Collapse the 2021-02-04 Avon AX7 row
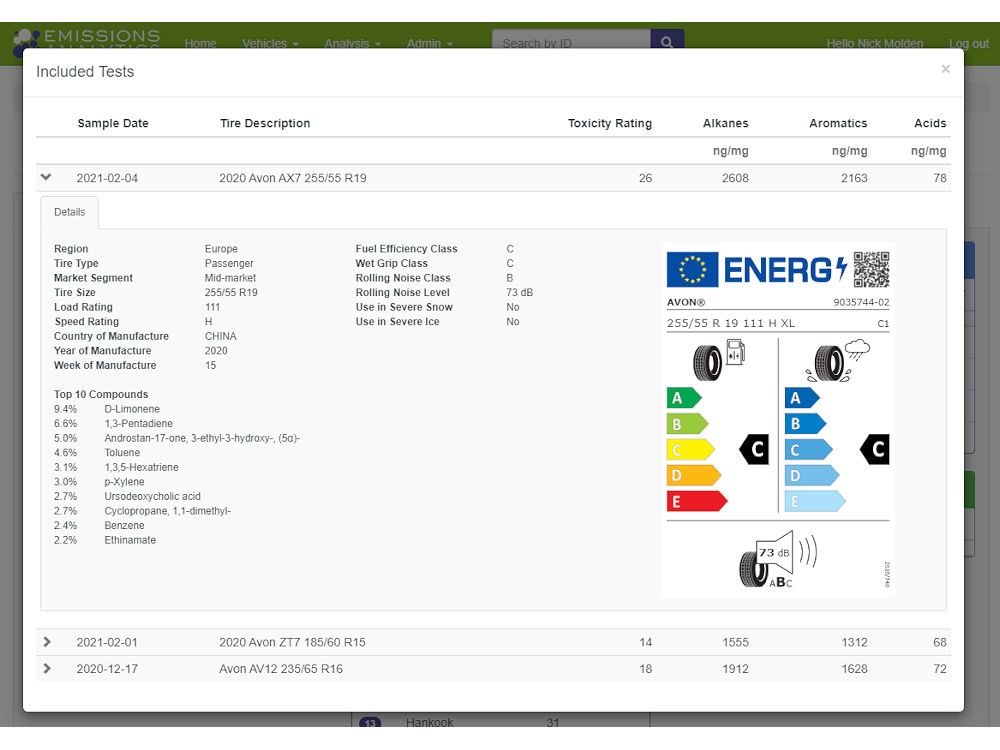The height and width of the screenshot is (750, 1000). point(46,177)
